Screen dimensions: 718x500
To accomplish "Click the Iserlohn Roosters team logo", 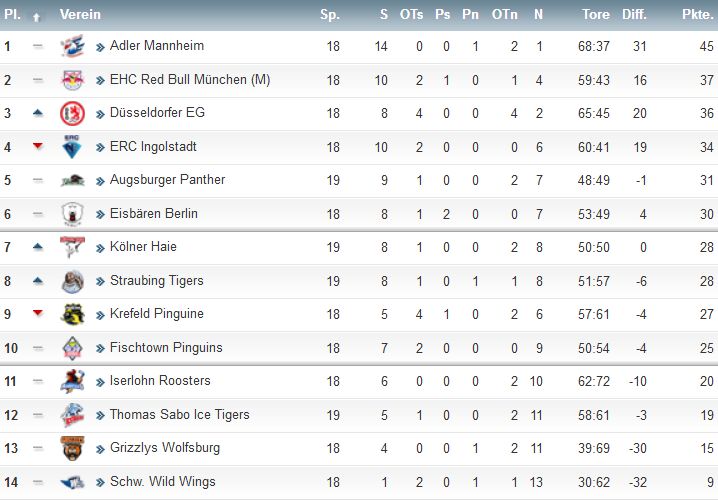I will [x=72, y=381].
